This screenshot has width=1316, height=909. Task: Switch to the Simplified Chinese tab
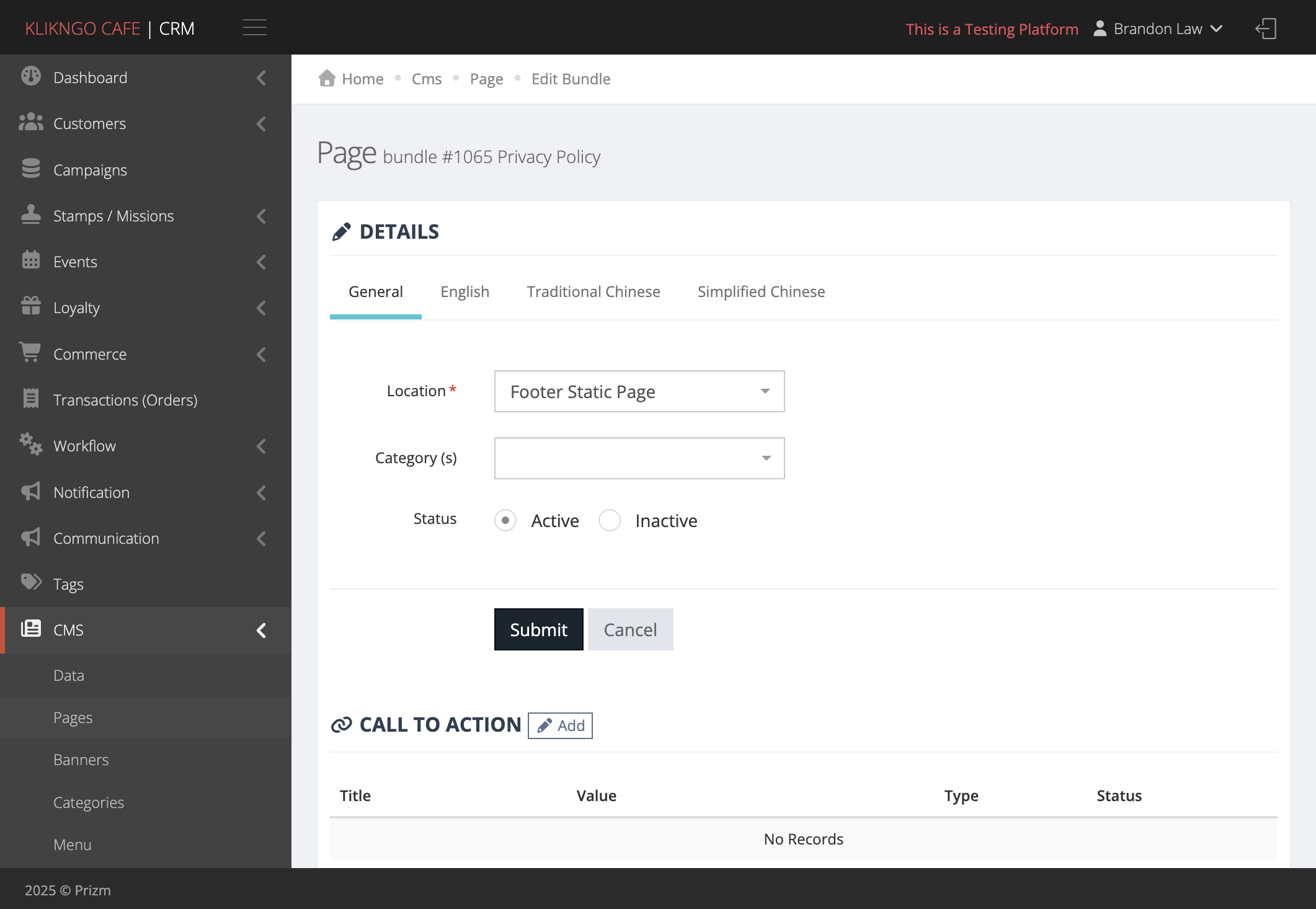tap(761, 291)
